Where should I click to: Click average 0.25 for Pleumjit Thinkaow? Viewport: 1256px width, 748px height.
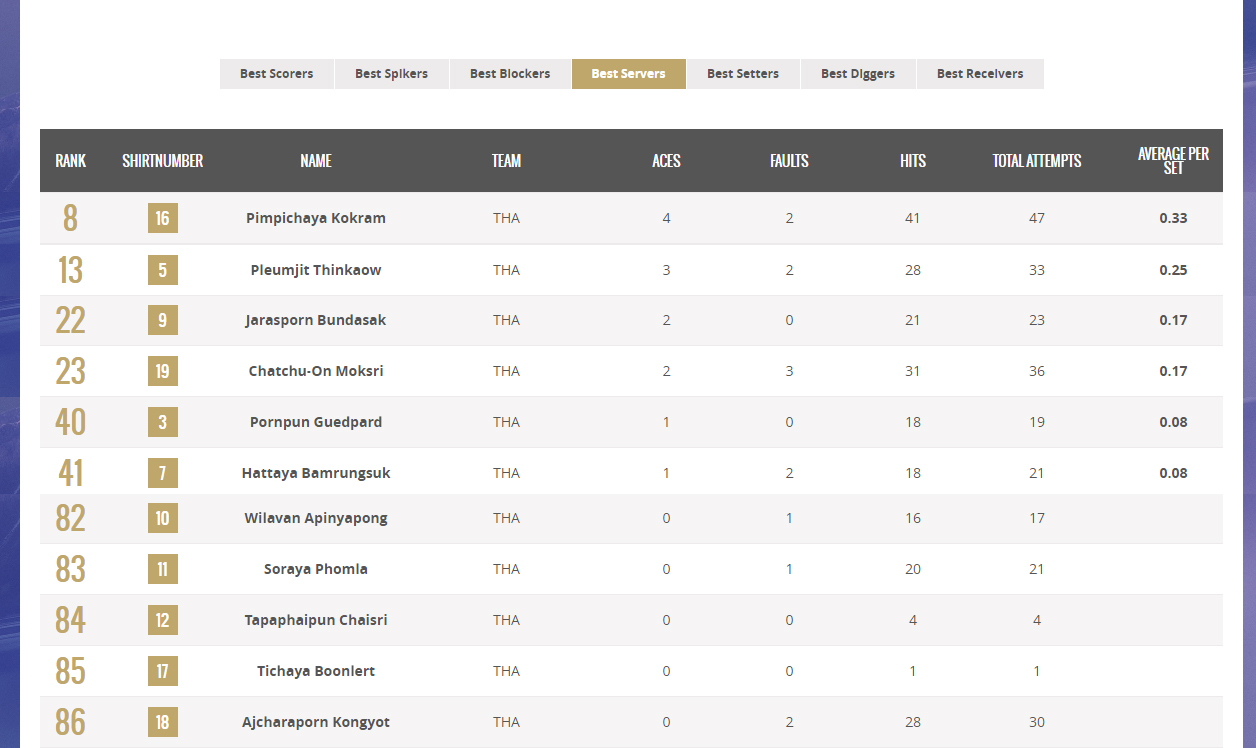1173,270
